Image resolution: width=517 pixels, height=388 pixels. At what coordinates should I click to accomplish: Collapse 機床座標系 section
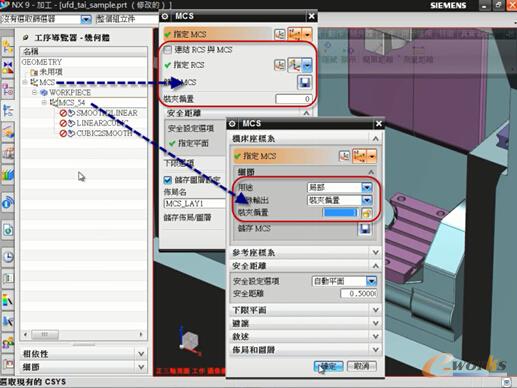coord(375,139)
